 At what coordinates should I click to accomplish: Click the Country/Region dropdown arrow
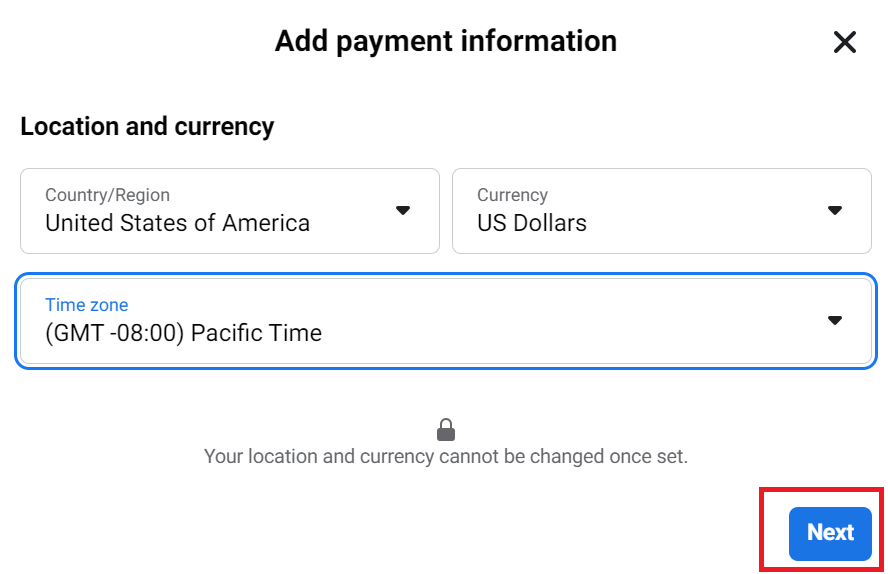403,211
